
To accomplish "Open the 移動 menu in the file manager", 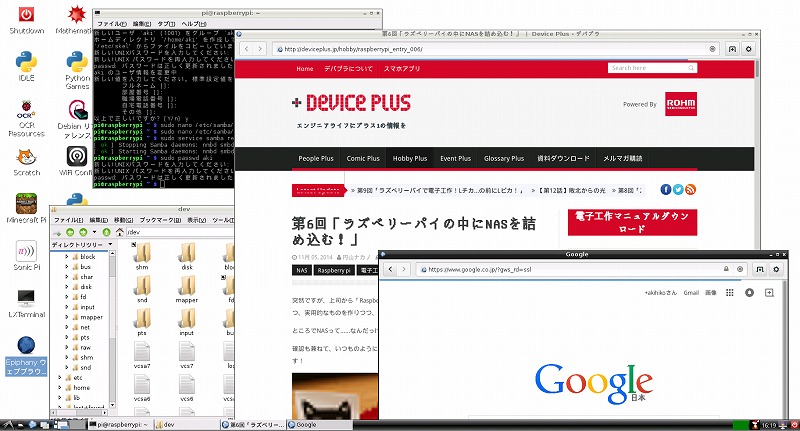I will click(124, 220).
